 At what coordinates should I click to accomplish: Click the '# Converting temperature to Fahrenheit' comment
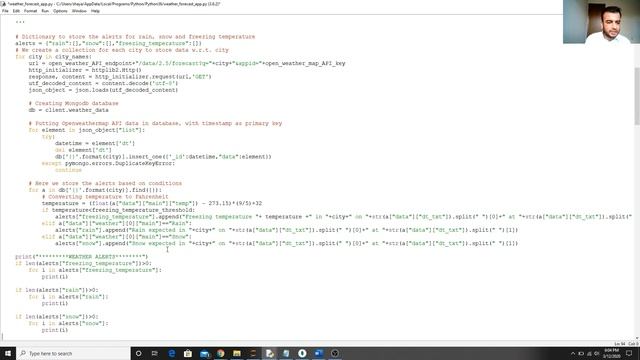(105, 197)
